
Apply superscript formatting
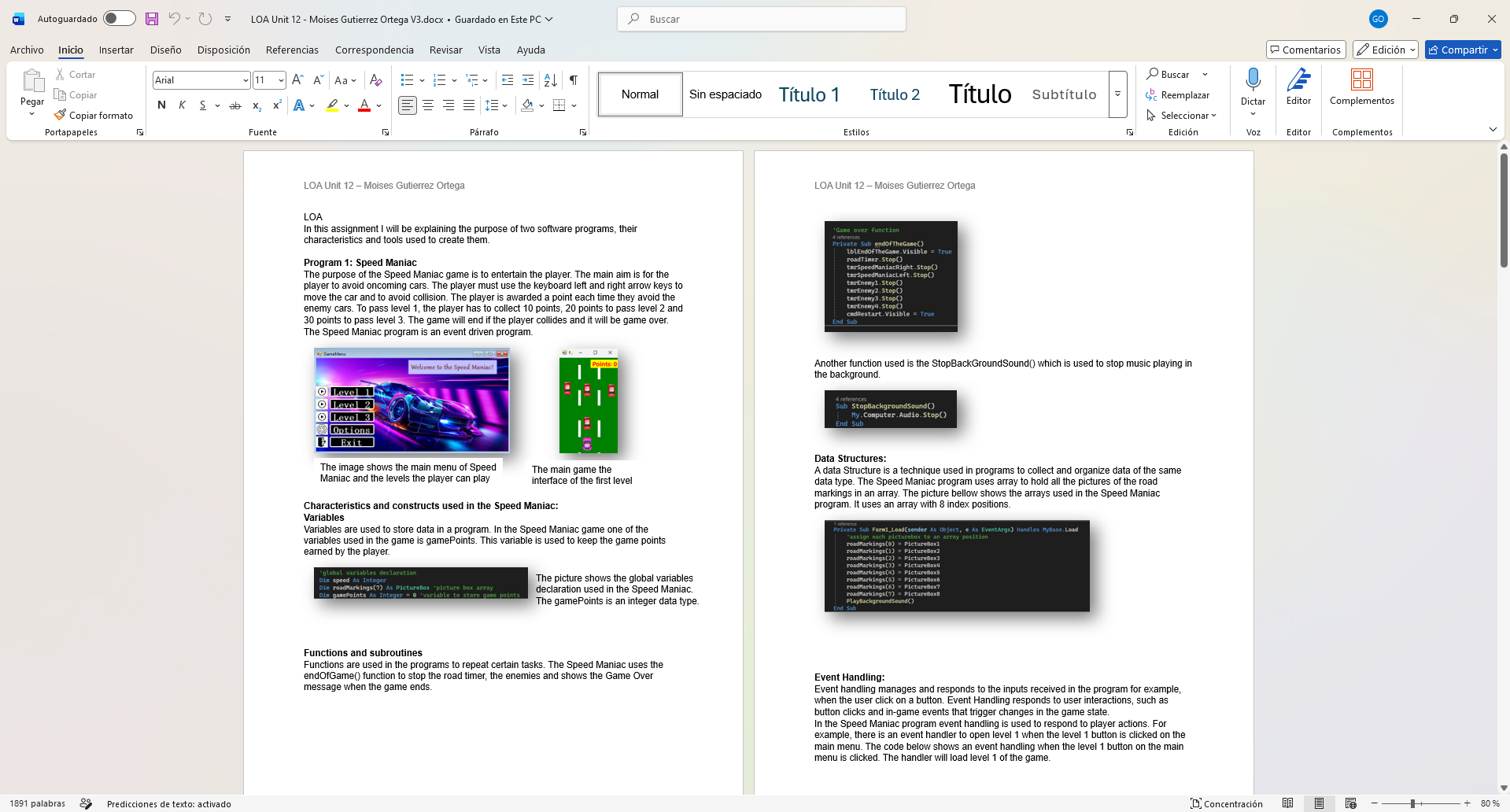point(277,105)
